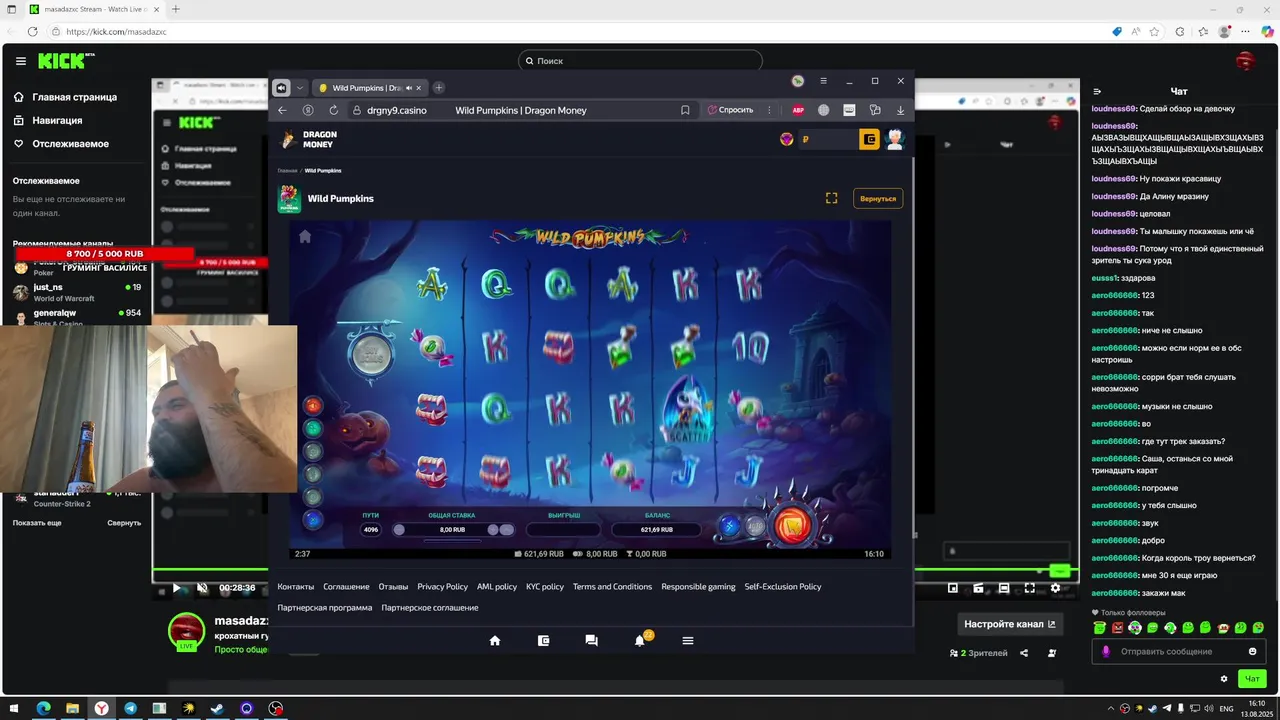Toggle the browser sound tab button
This screenshot has width=1280, height=720.
[282, 88]
